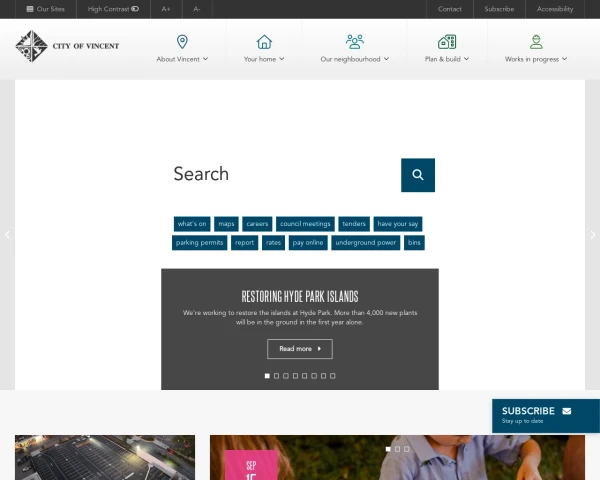Click the bins quick link tag

coord(414,243)
